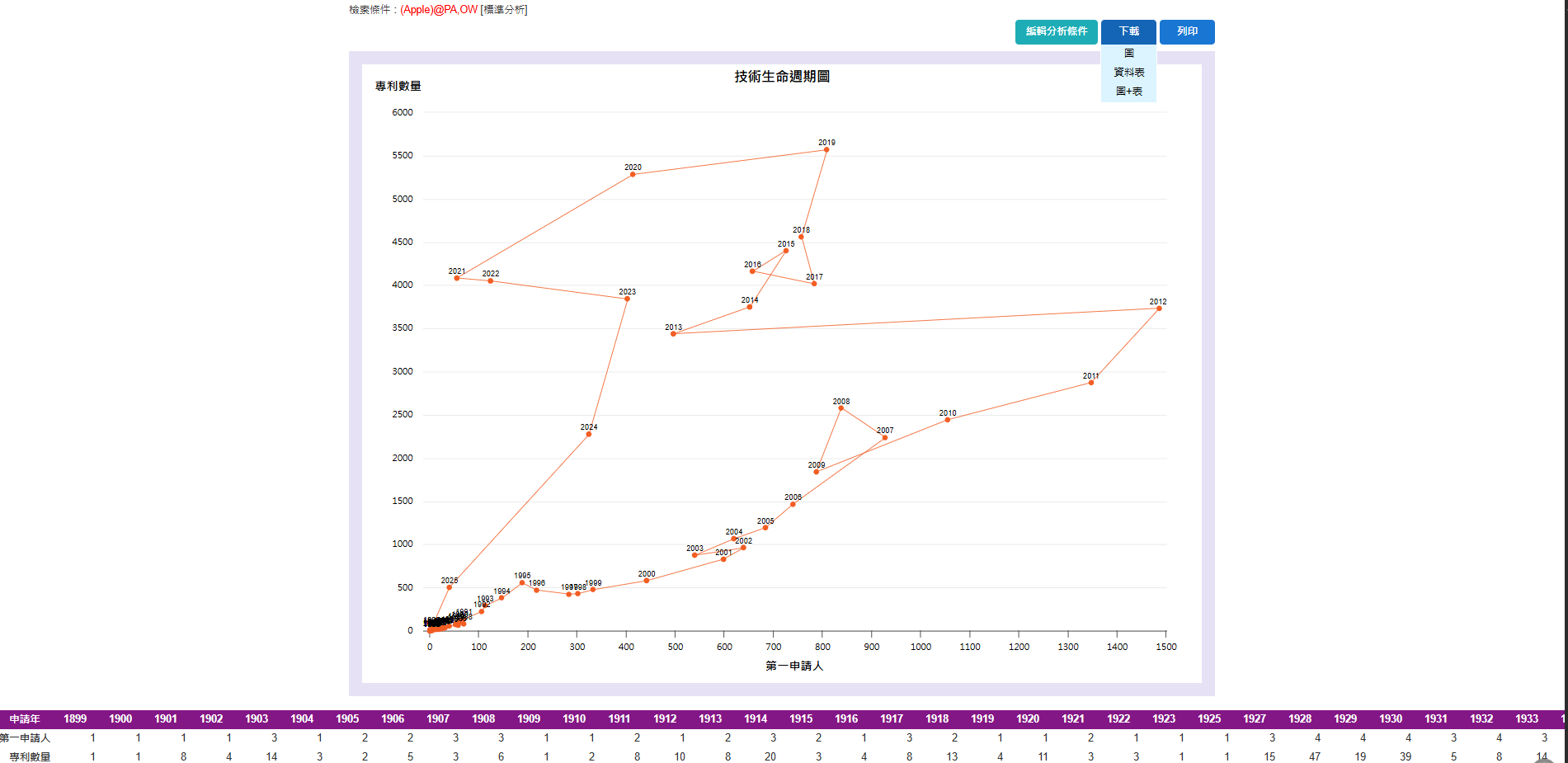Click the vertical page scrollbar
The height and width of the screenshot is (763, 1568).
pyautogui.click(x=1565, y=381)
